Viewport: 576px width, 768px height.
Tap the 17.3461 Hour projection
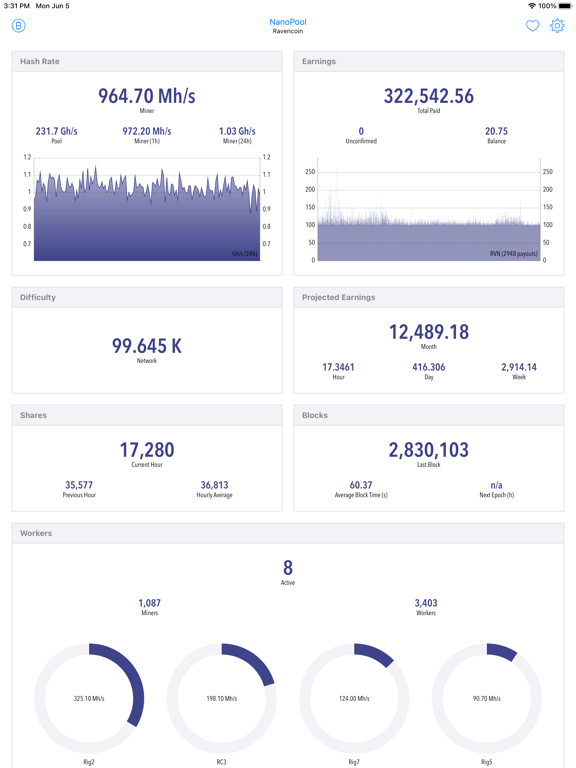coord(338,367)
